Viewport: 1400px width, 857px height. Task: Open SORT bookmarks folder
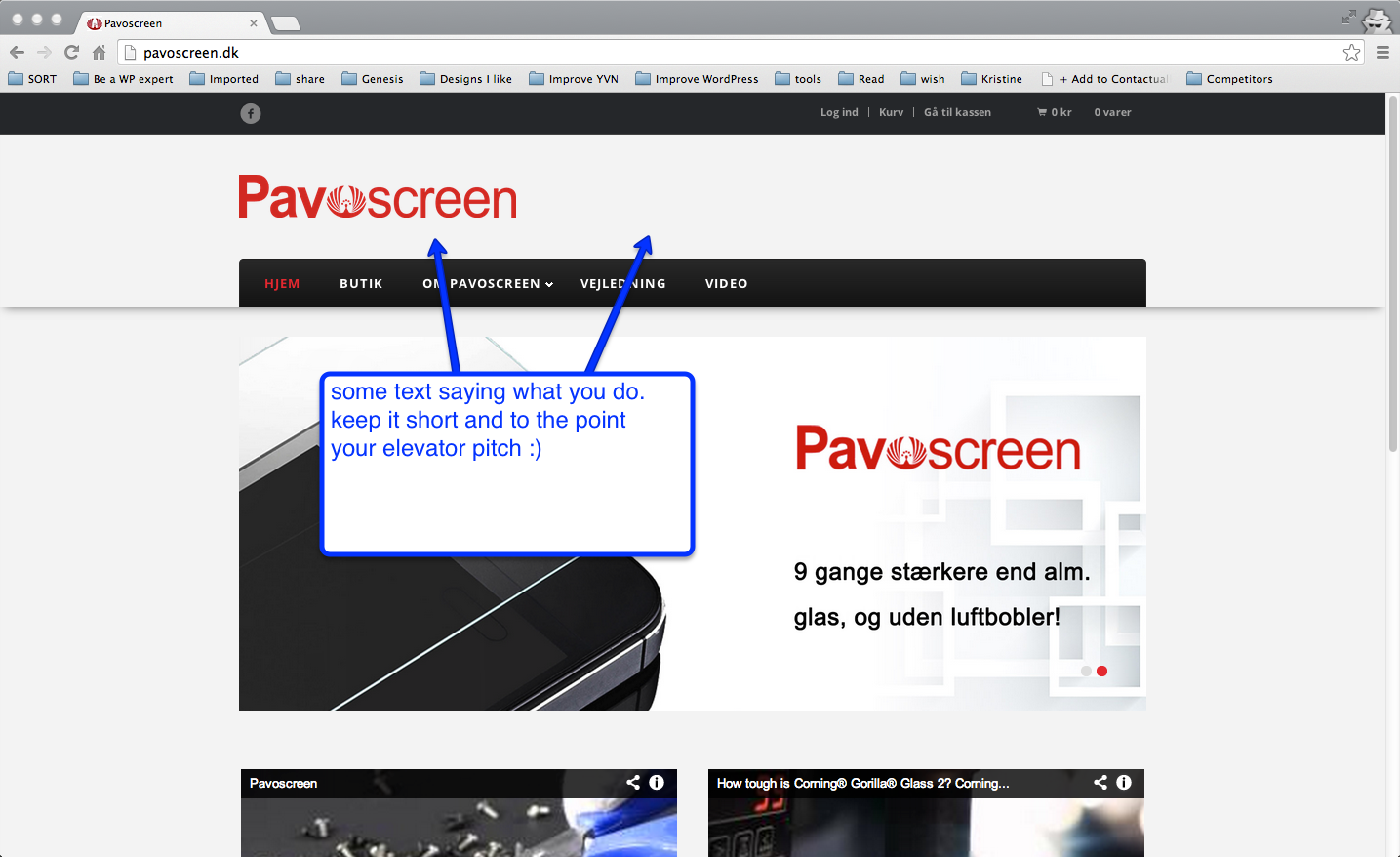coord(32,79)
